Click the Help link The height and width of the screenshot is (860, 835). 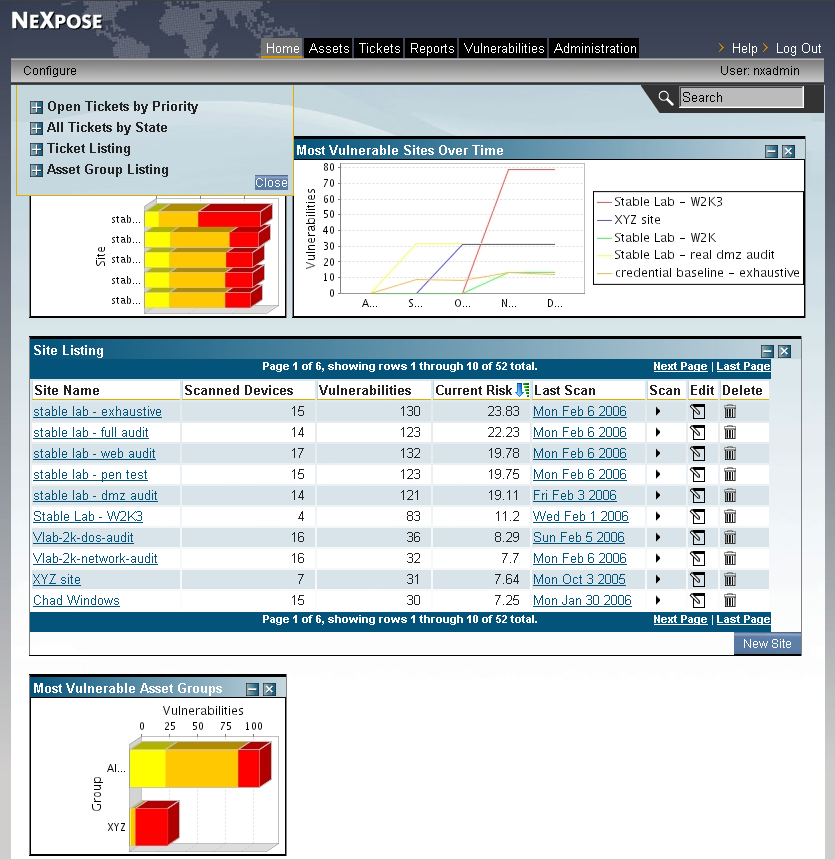tap(744, 48)
